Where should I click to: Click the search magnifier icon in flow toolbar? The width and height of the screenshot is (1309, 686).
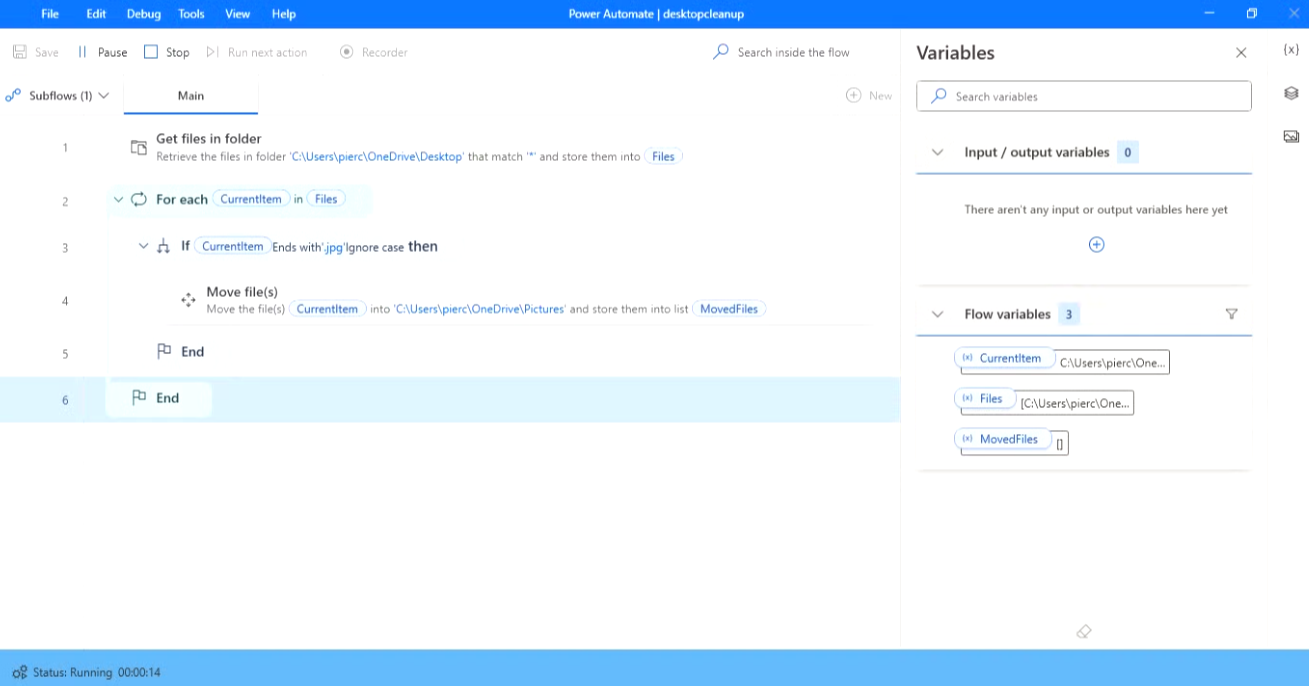(721, 52)
